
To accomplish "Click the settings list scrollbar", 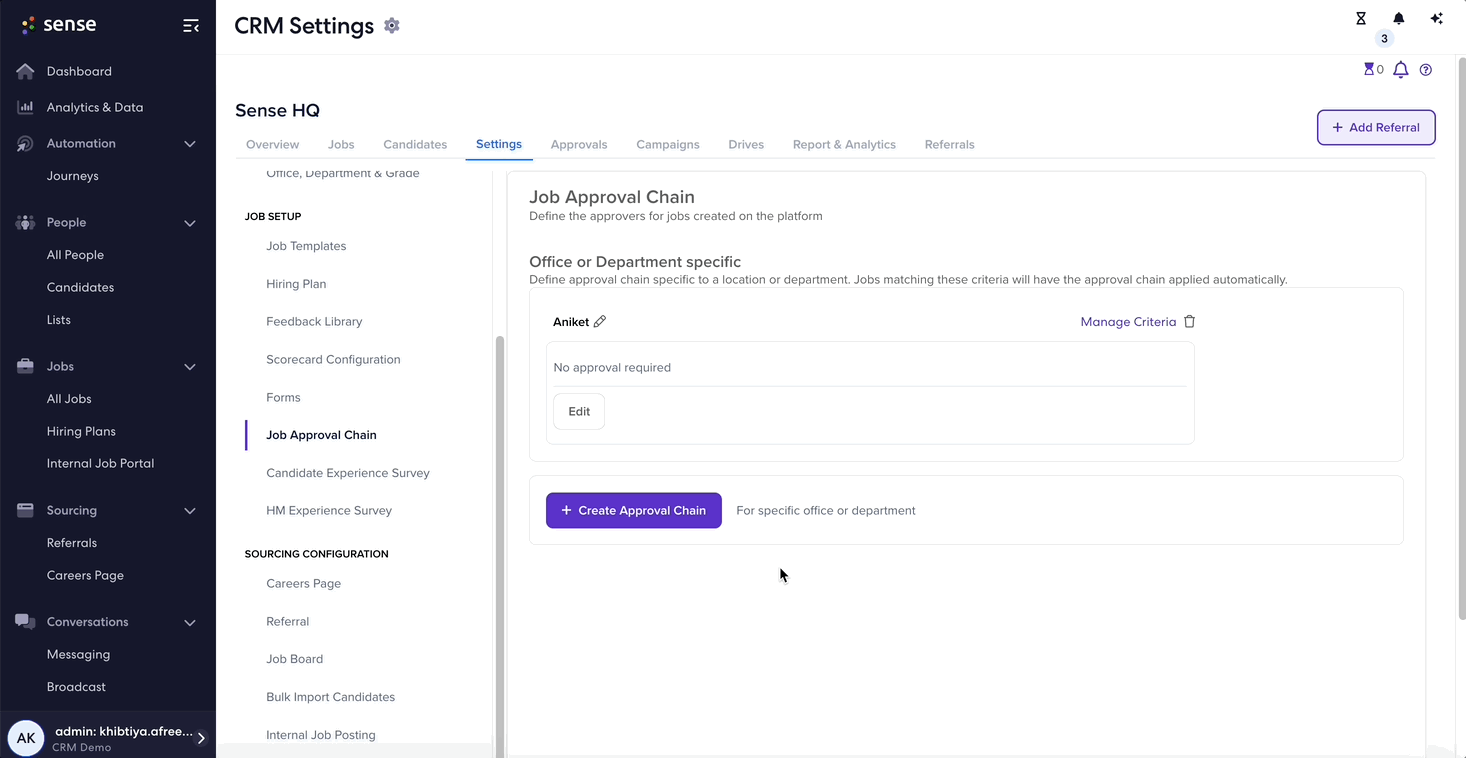I will (x=500, y=545).
